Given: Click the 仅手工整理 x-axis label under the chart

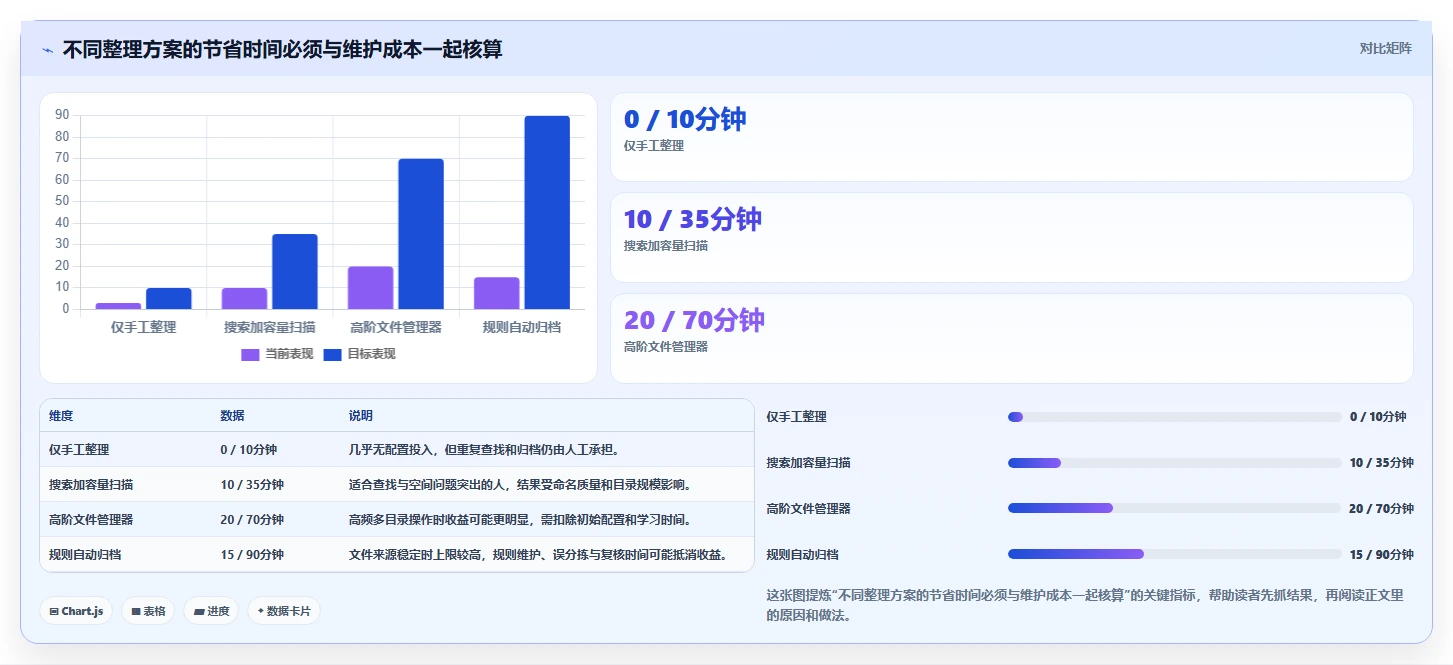Looking at the screenshot, I should [x=143, y=327].
